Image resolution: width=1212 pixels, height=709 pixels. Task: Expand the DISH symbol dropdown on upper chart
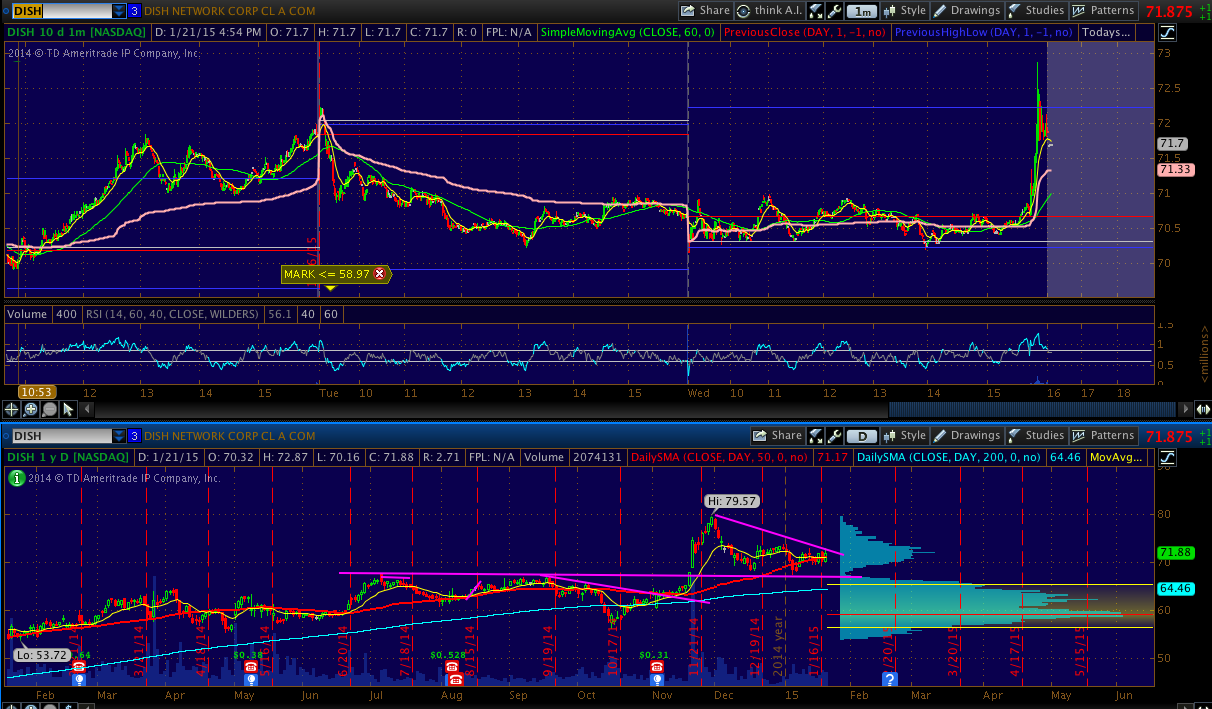pyautogui.click(x=119, y=11)
